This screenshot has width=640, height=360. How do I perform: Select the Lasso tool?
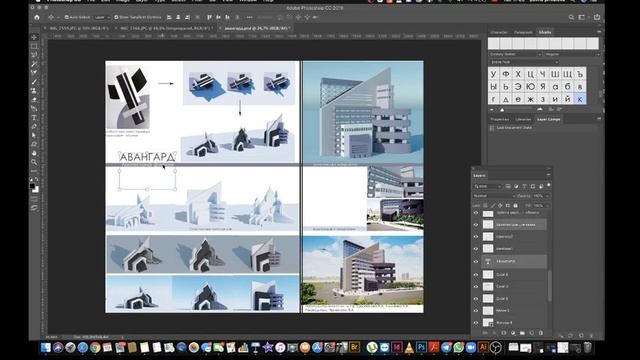tap(34, 55)
